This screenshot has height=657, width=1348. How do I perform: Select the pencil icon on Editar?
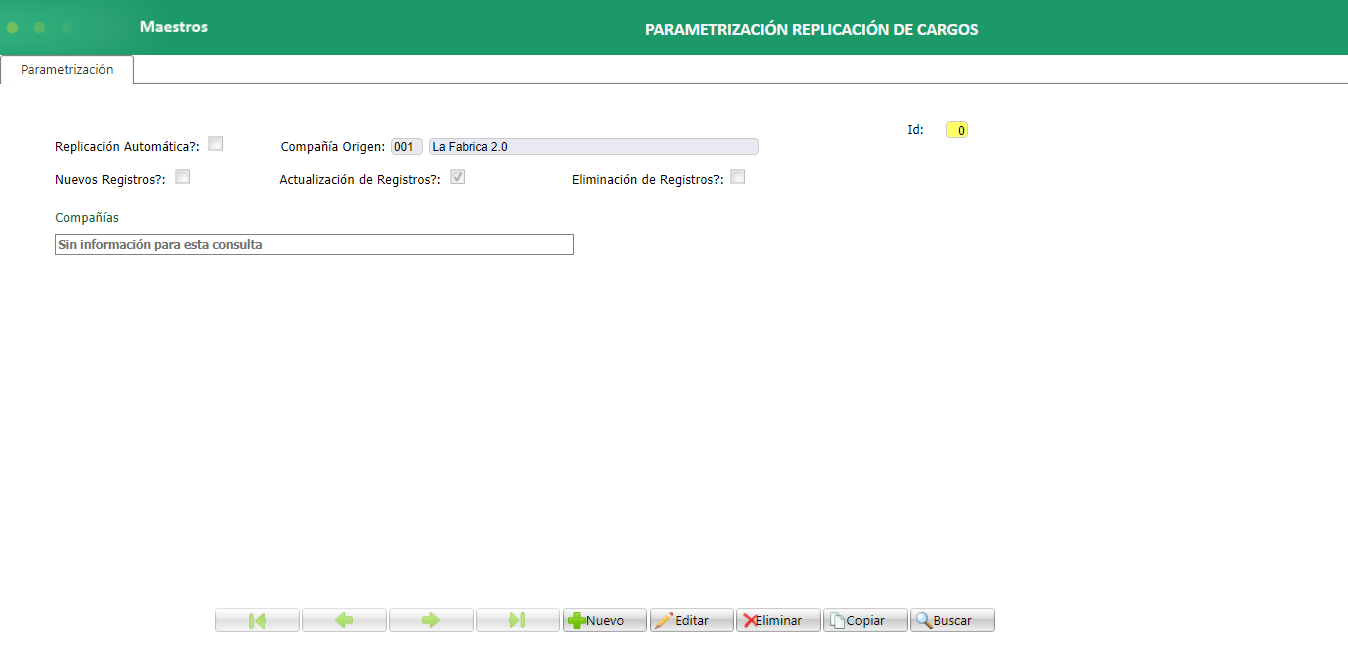pos(665,620)
